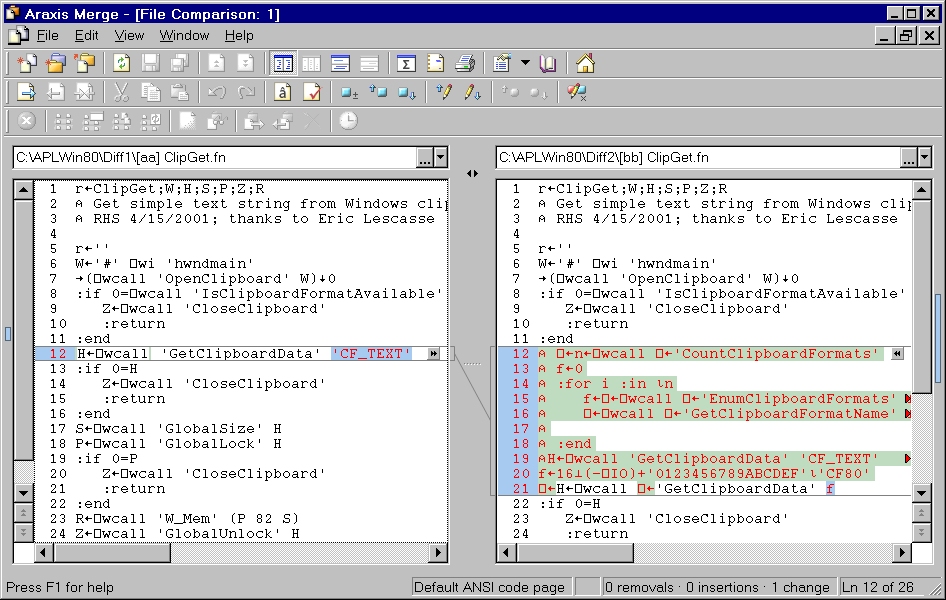Click the merge-right arrow on left line 12
This screenshot has height=600, width=946.
433,353
